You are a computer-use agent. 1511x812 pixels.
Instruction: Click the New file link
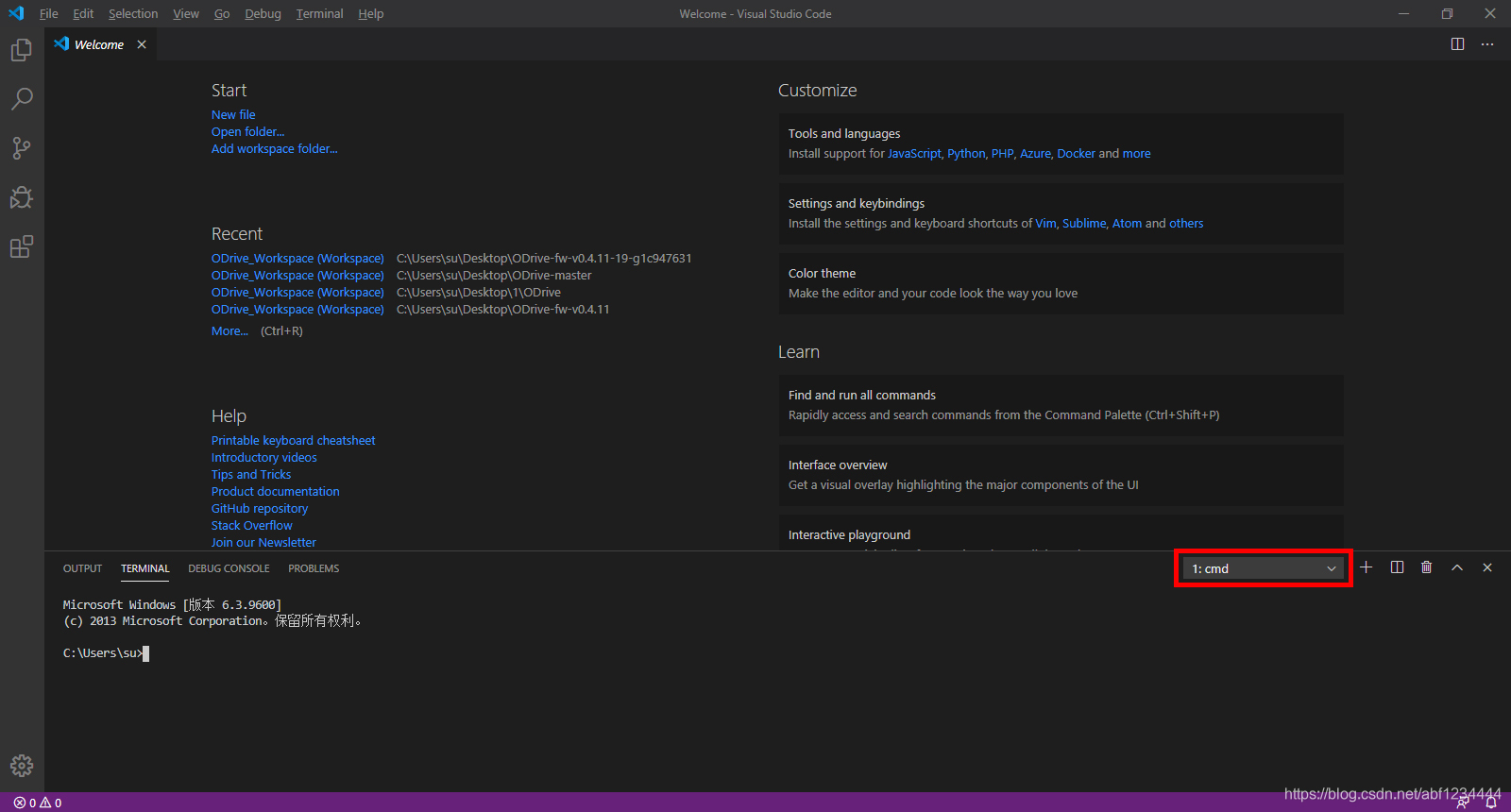pos(233,114)
